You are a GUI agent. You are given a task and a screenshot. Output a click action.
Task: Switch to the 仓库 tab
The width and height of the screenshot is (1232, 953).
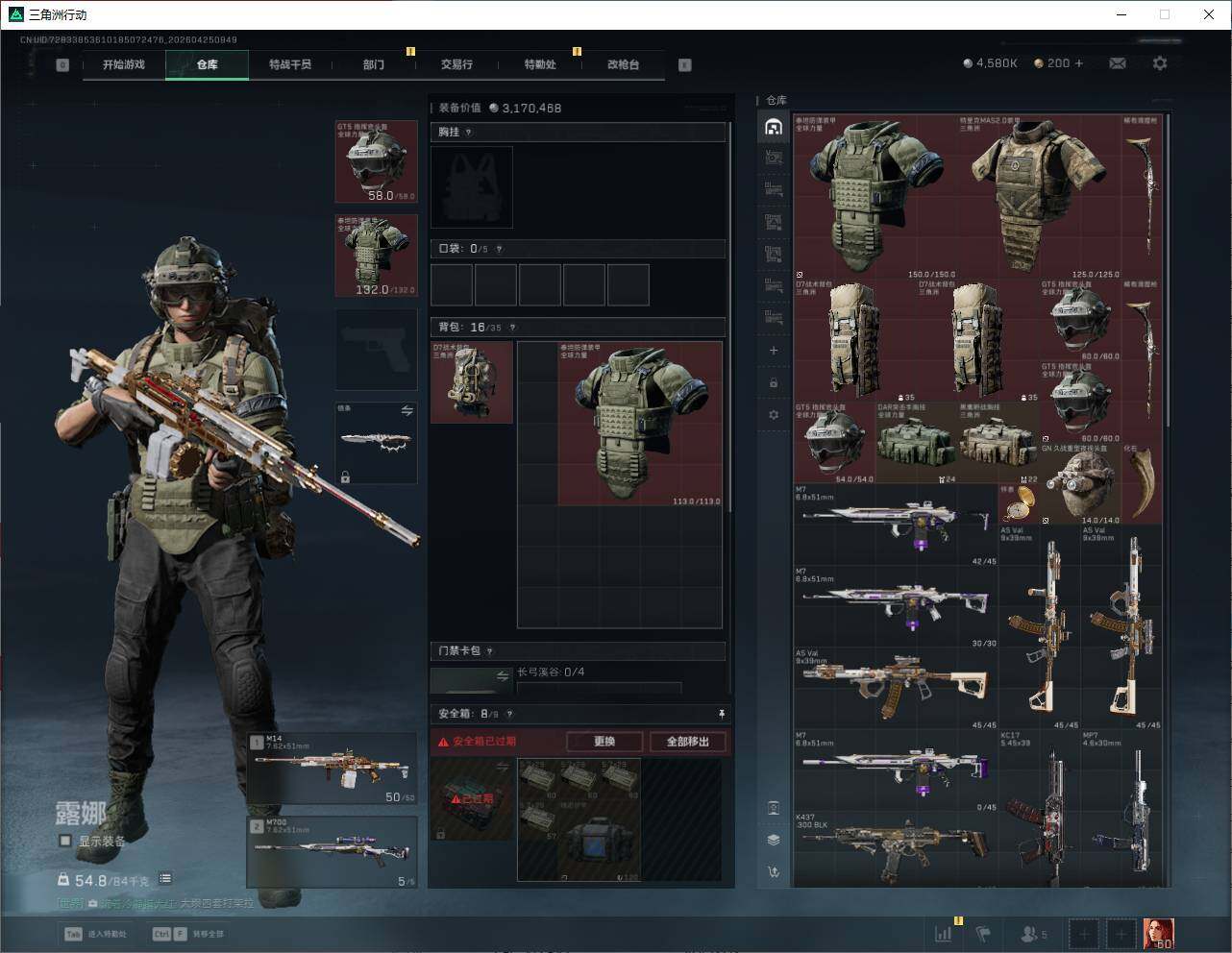pos(208,64)
